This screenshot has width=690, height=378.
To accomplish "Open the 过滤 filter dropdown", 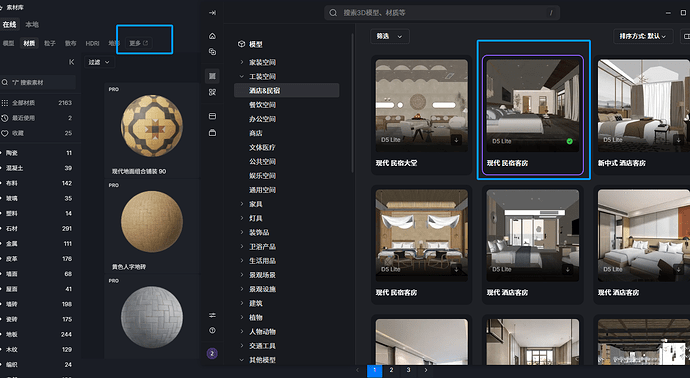I will [99, 62].
